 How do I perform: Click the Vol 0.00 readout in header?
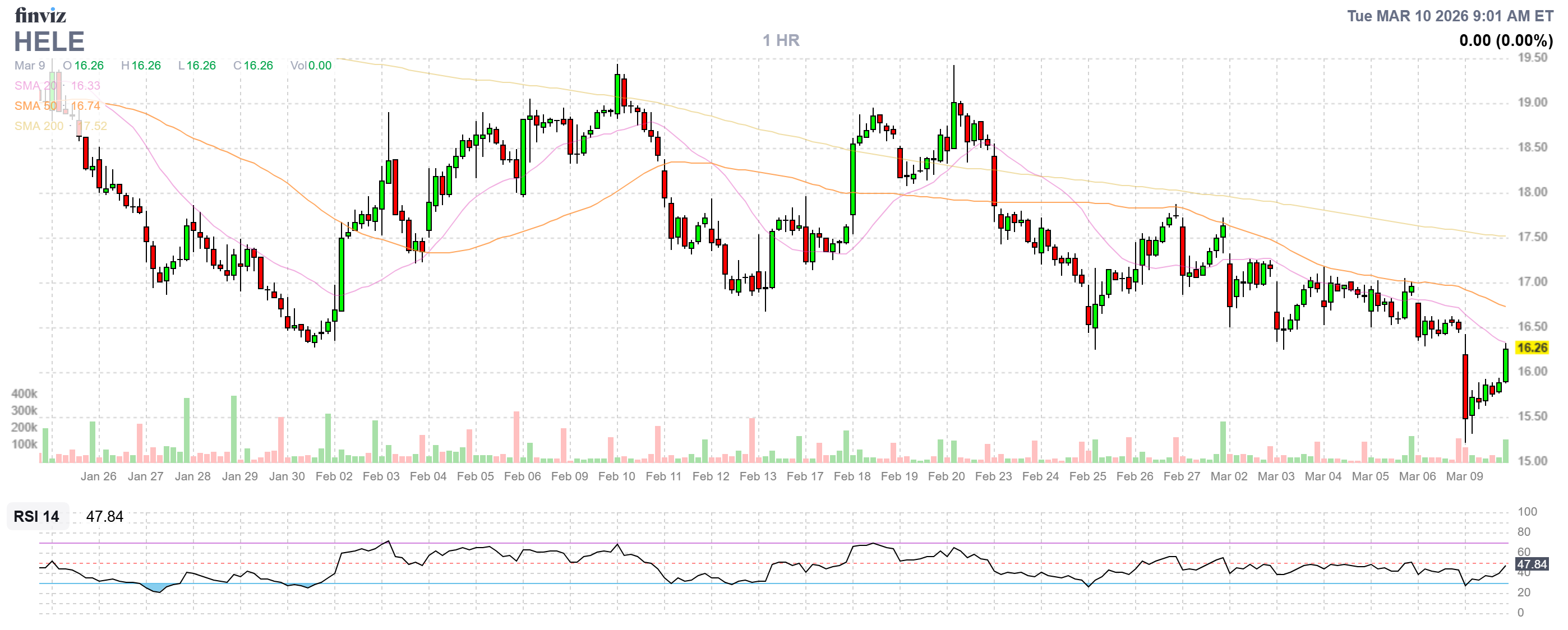click(x=311, y=66)
